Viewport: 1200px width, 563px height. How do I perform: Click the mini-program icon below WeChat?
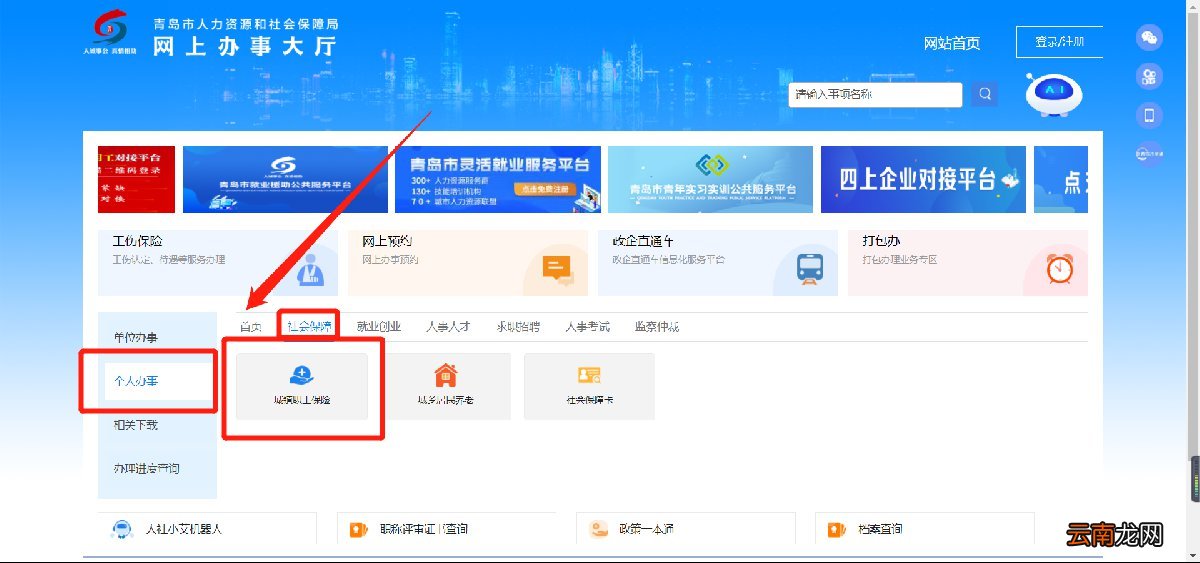(1149, 77)
